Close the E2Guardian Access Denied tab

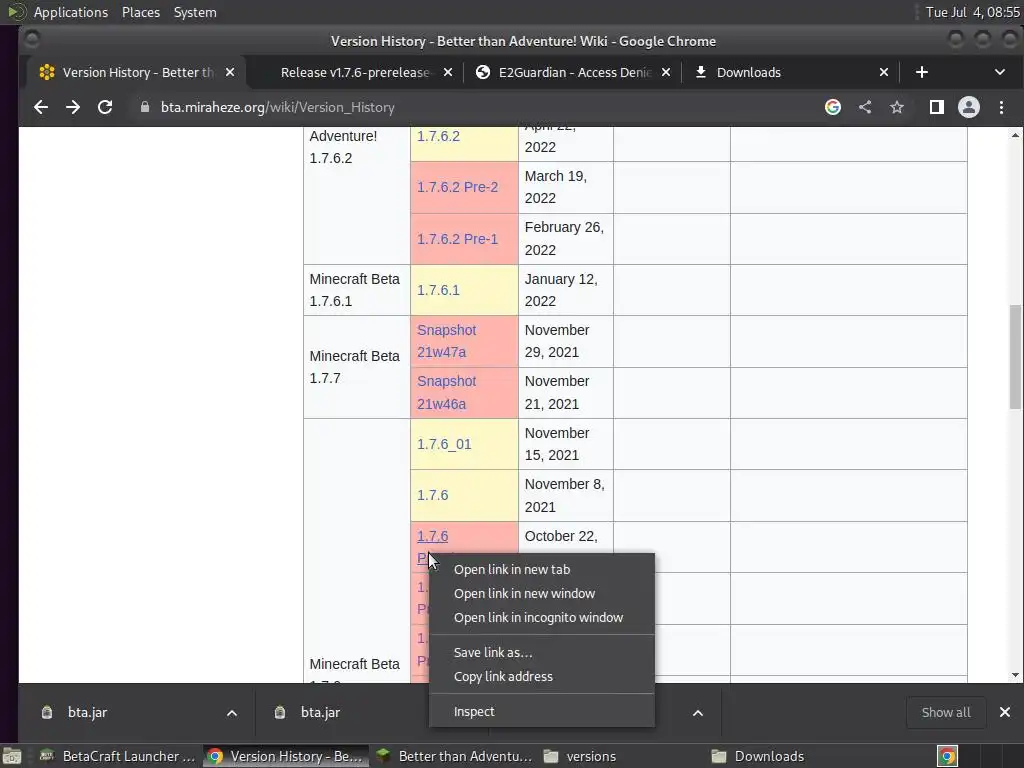665,72
